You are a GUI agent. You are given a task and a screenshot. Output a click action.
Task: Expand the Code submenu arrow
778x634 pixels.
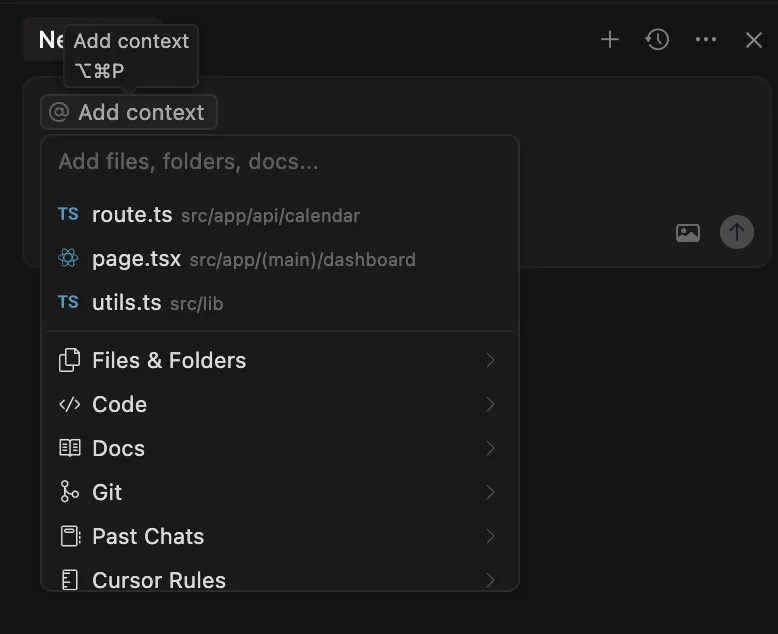(490, 405)
